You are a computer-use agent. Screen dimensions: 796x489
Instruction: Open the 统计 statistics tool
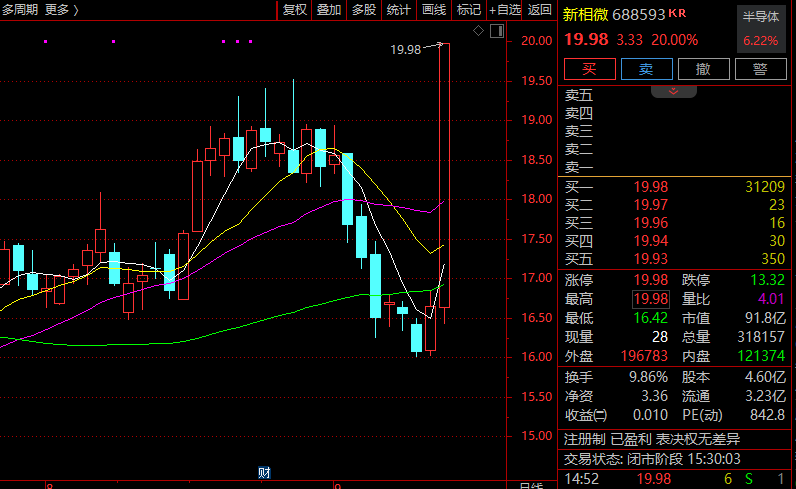click(x=398, y=10)
